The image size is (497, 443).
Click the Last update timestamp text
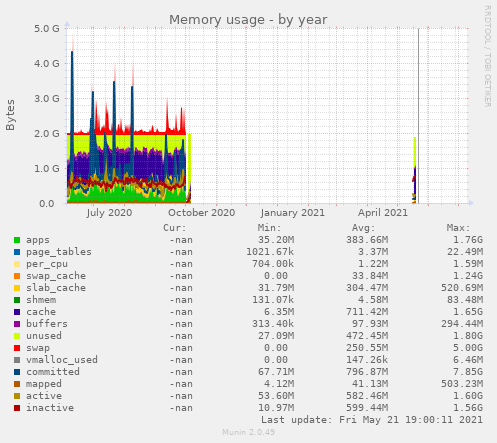[372, 420]
